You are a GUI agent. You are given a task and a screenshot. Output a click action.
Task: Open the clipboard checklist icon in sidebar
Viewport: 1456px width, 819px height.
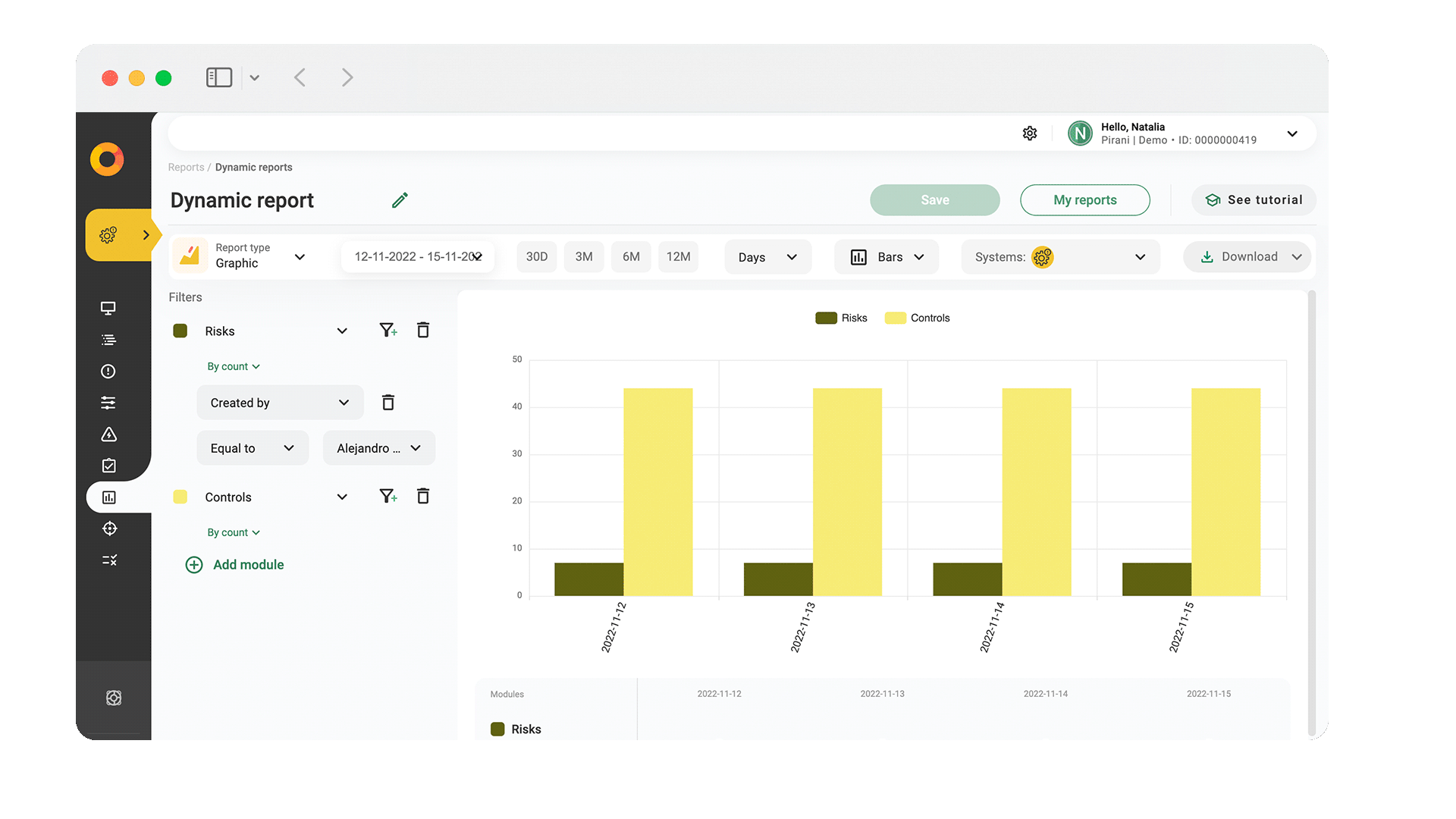point(109,465)
